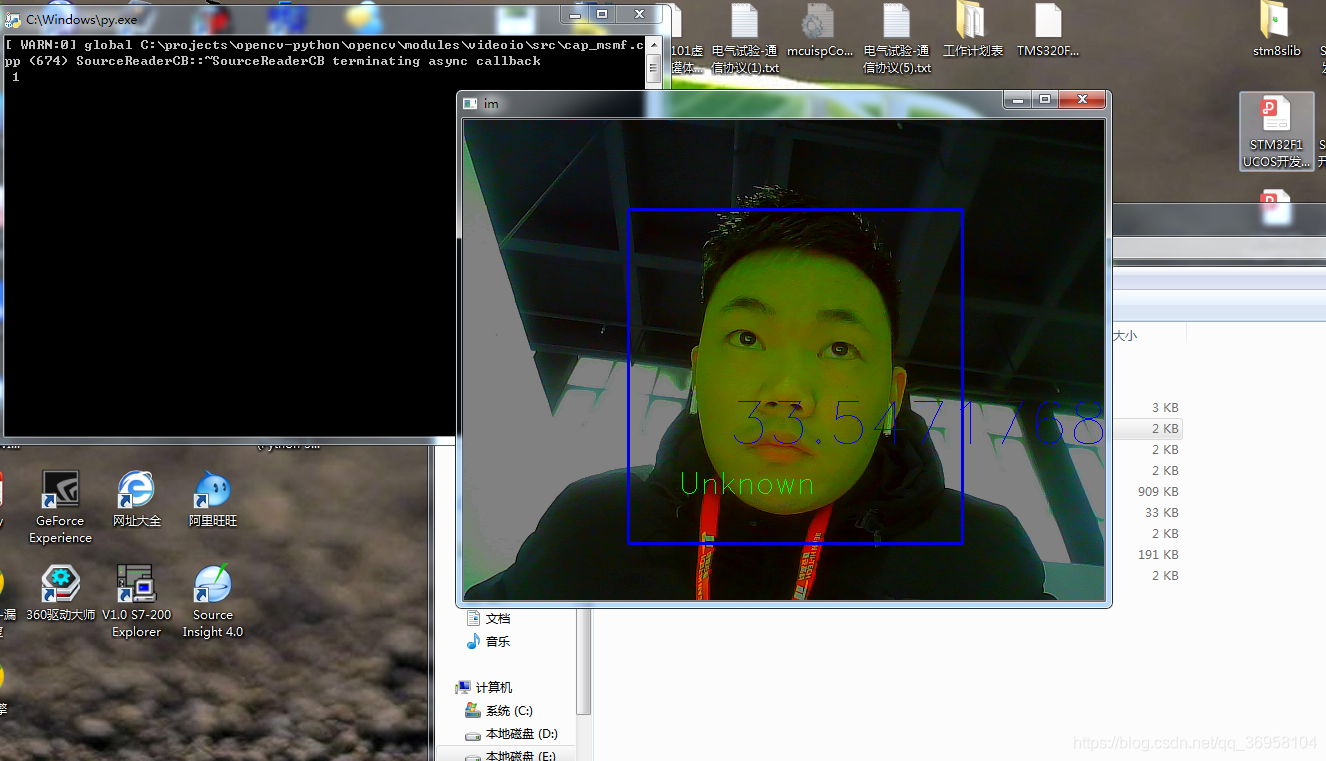The width and height of the screenshot is (1326, 761).
Task: Select the mcuispCo... gear file icon
Action: [x=819, y=31]
